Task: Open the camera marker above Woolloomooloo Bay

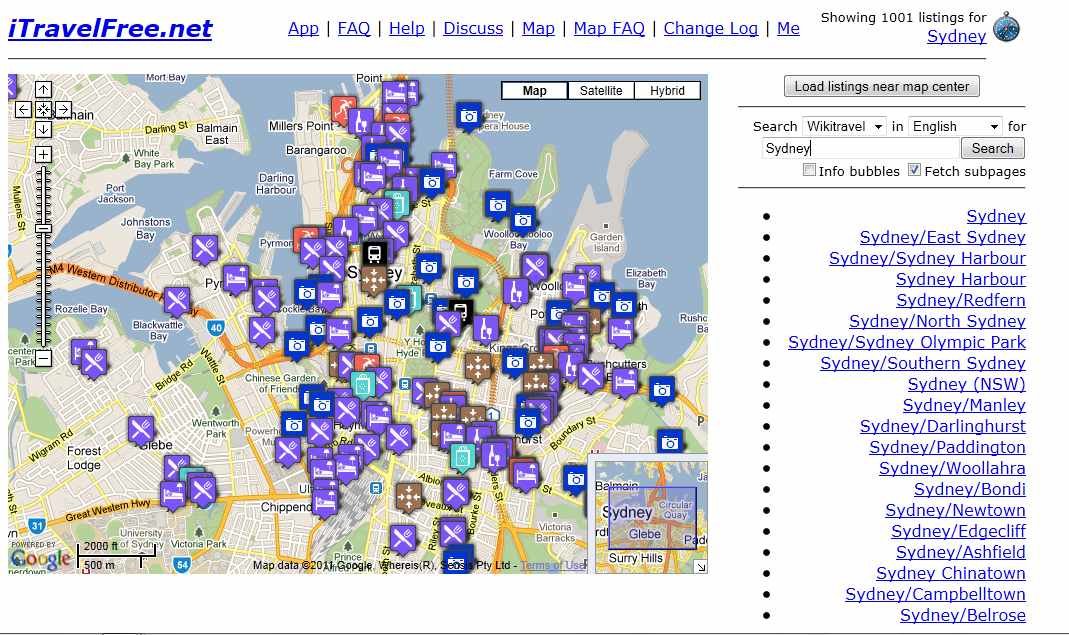Action: [523, 220]
